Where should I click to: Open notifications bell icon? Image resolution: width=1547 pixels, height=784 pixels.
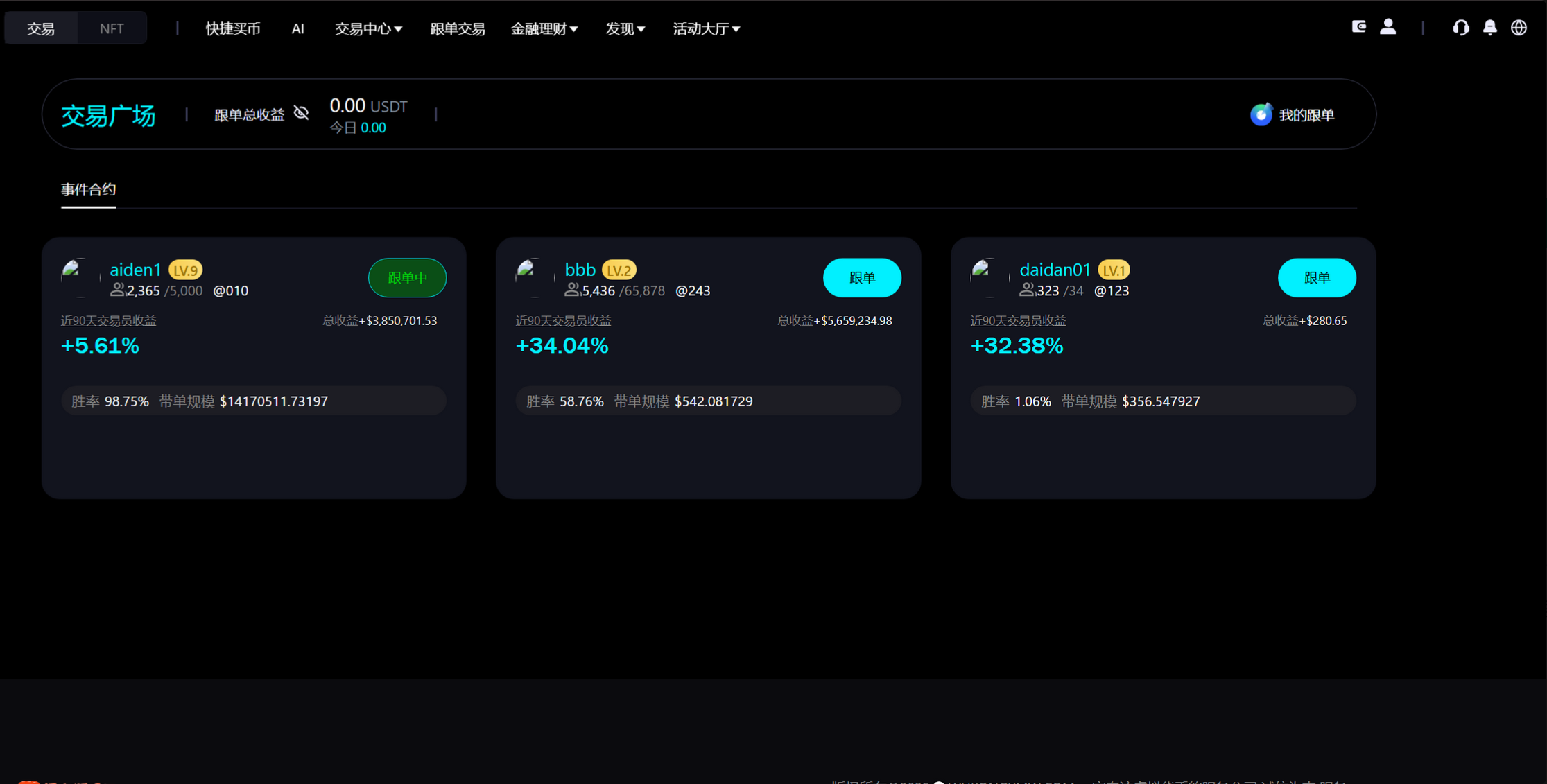(1489, 28)
